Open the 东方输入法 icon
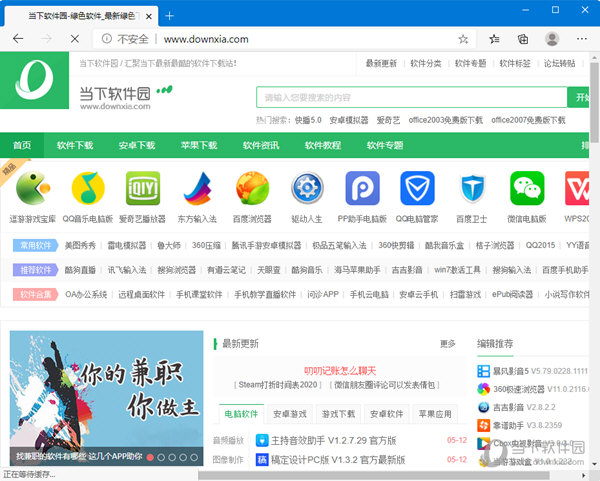 [198, 187]
